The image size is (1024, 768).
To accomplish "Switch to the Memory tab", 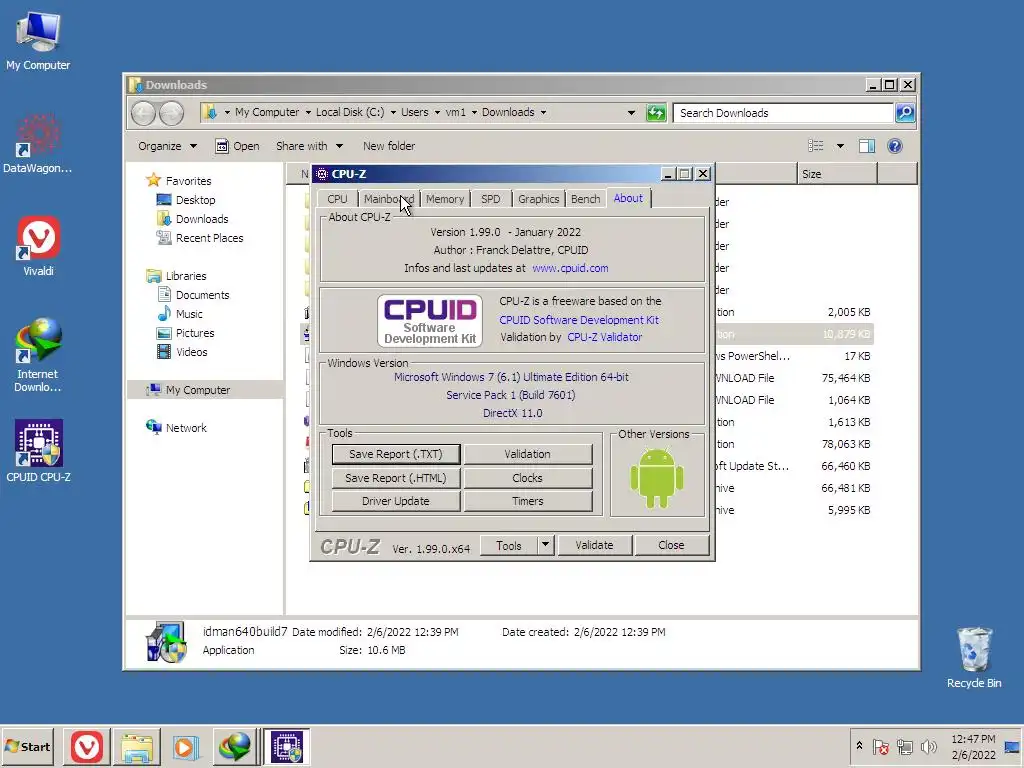I will pos(445,199).
